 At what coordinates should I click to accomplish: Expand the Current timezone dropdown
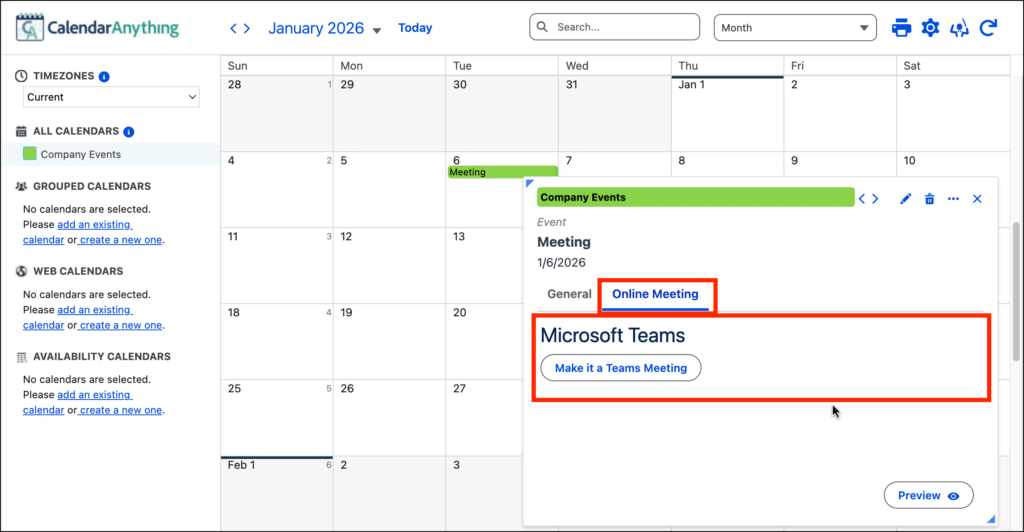point(111,97)
